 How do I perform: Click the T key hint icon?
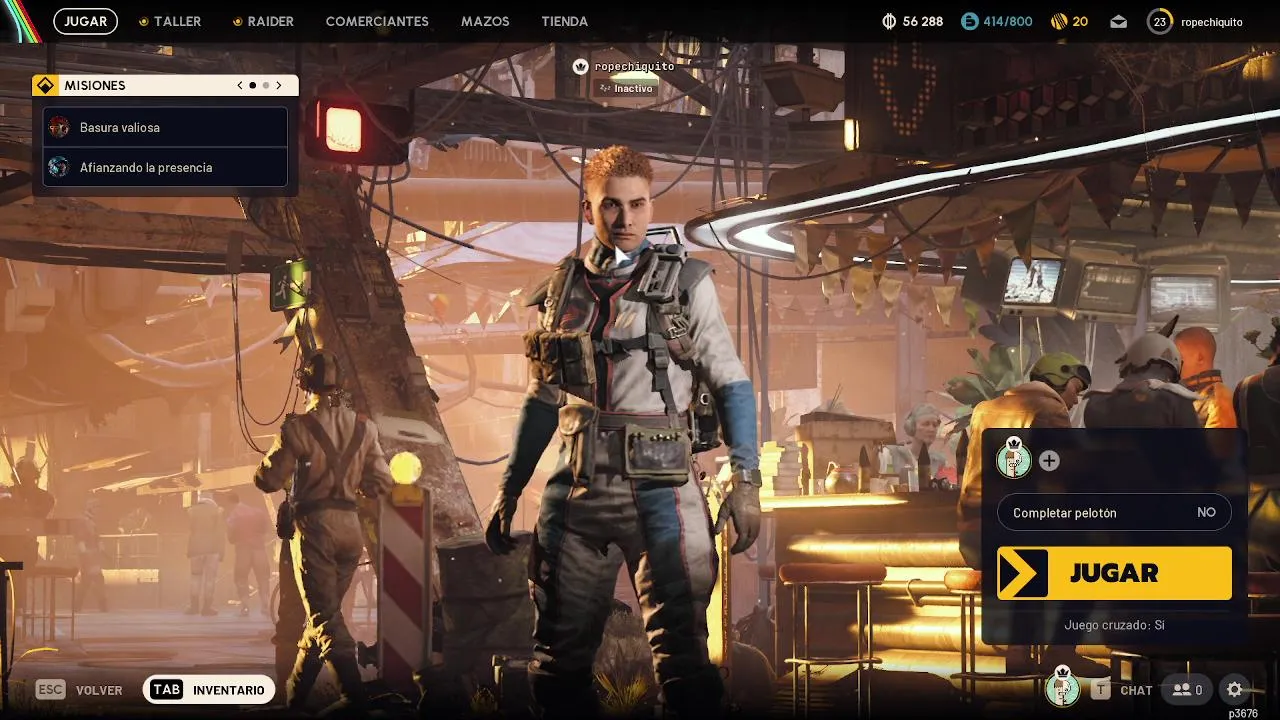[1101, 690]
